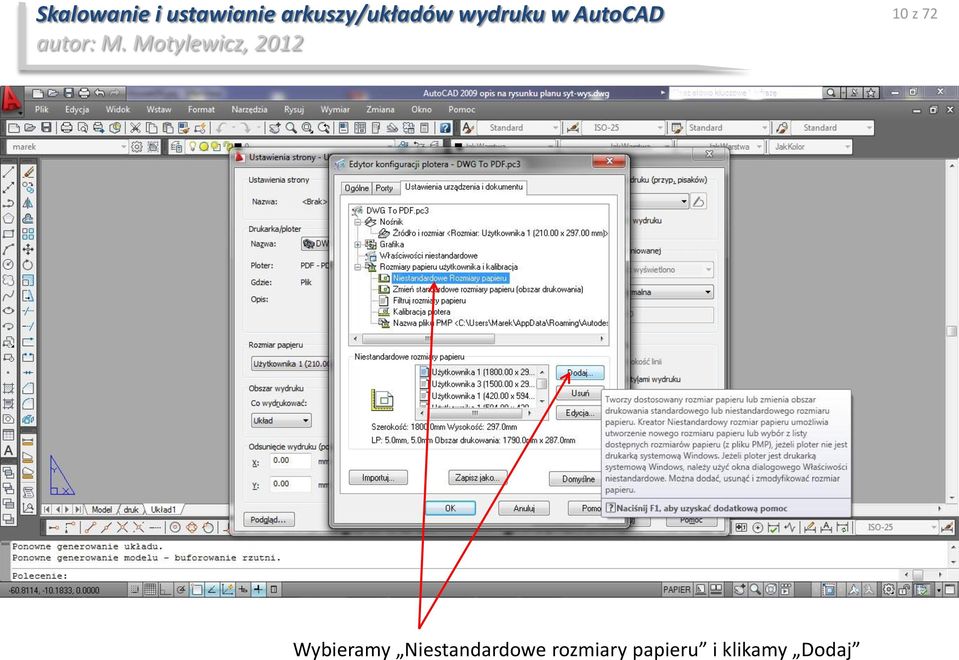Toggle Grid display in status bar
959x660 pixels.
point(150,590)
